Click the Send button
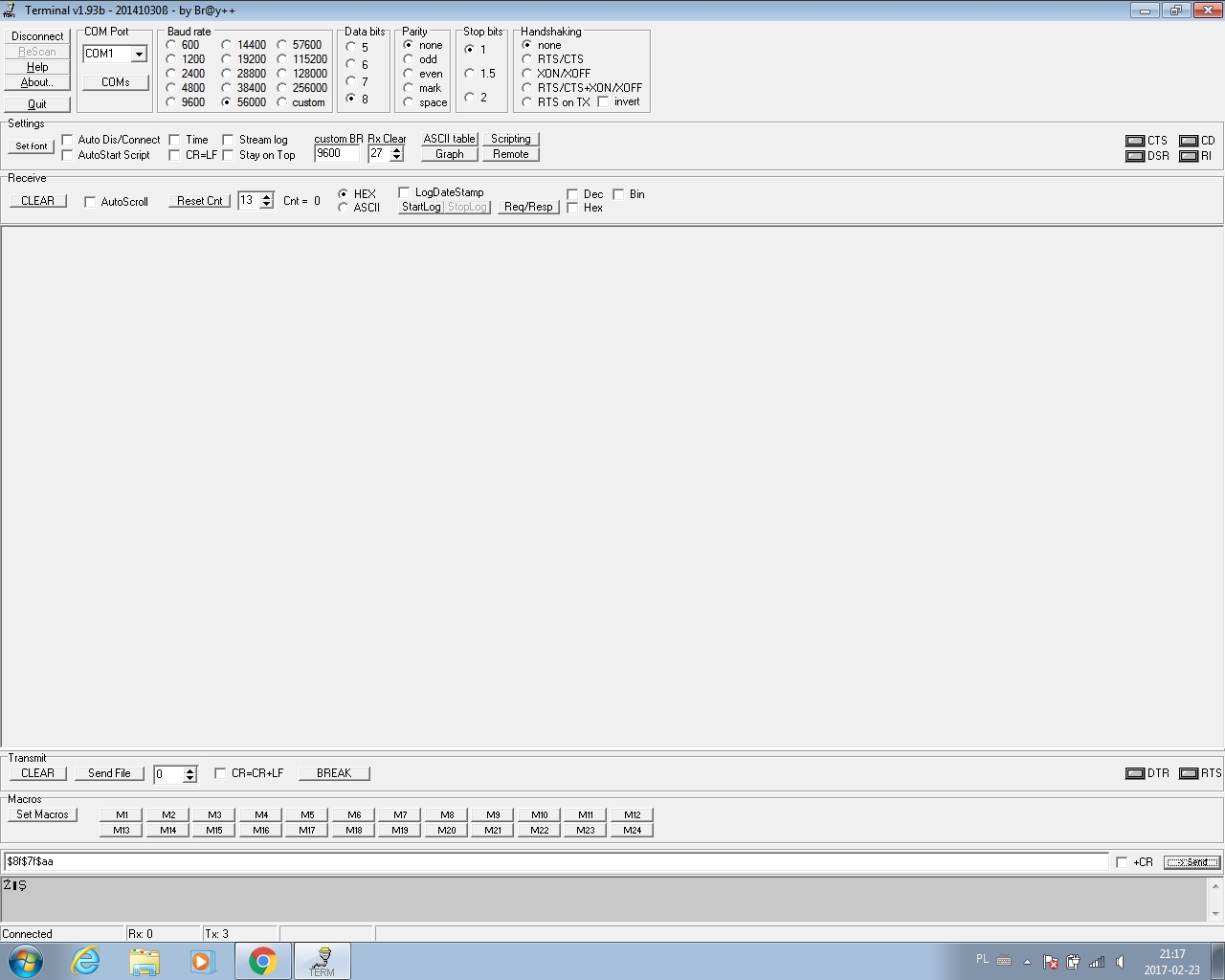The height and width of the screenshot is (980, 1225). [x=1192, y=862]
